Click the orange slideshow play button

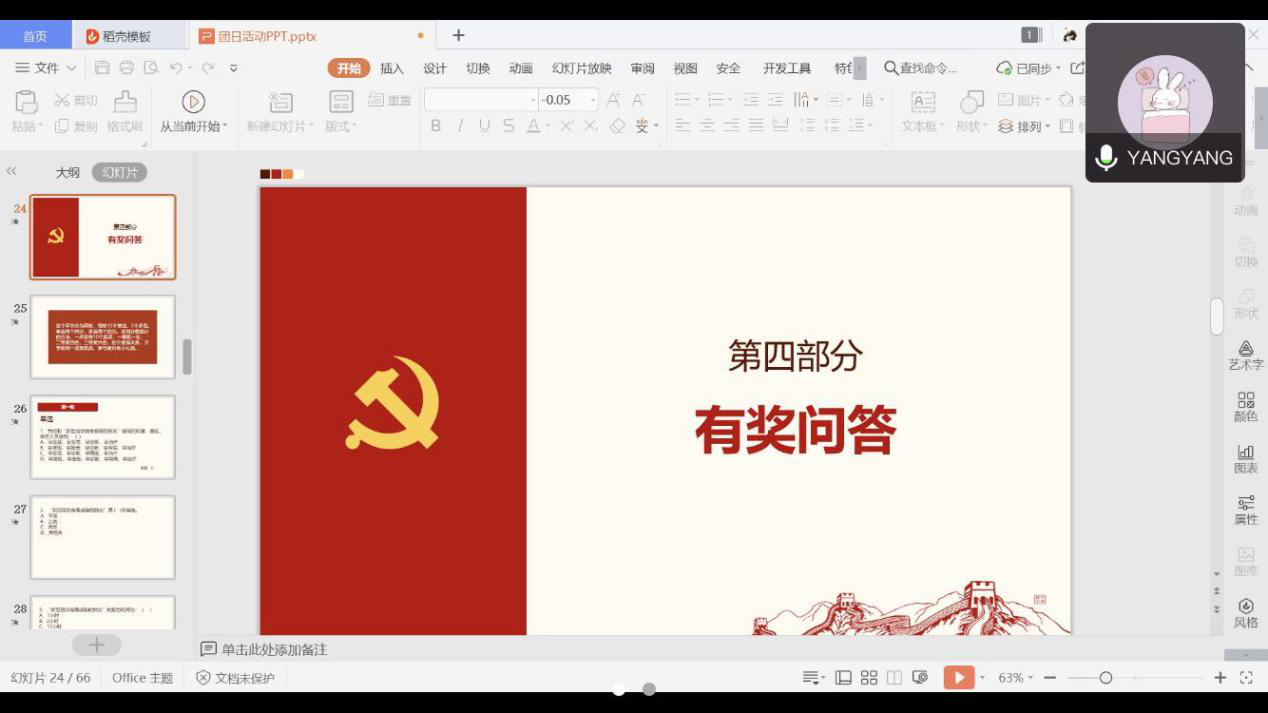958,678
